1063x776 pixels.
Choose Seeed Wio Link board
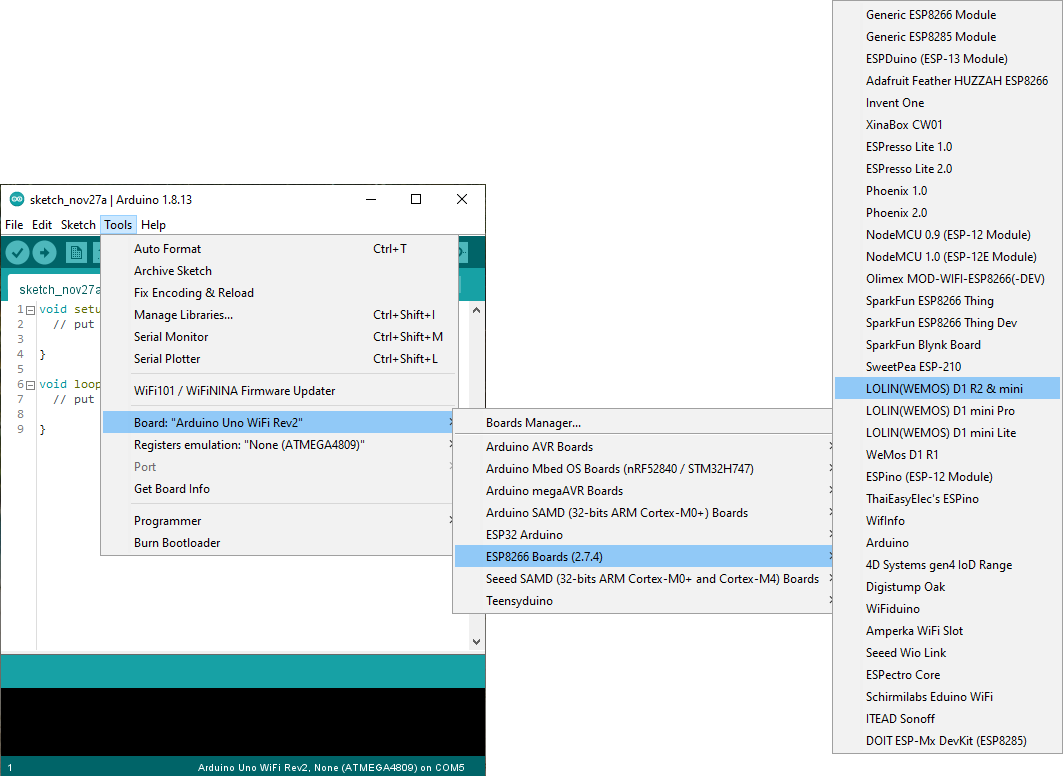[947, 653]
